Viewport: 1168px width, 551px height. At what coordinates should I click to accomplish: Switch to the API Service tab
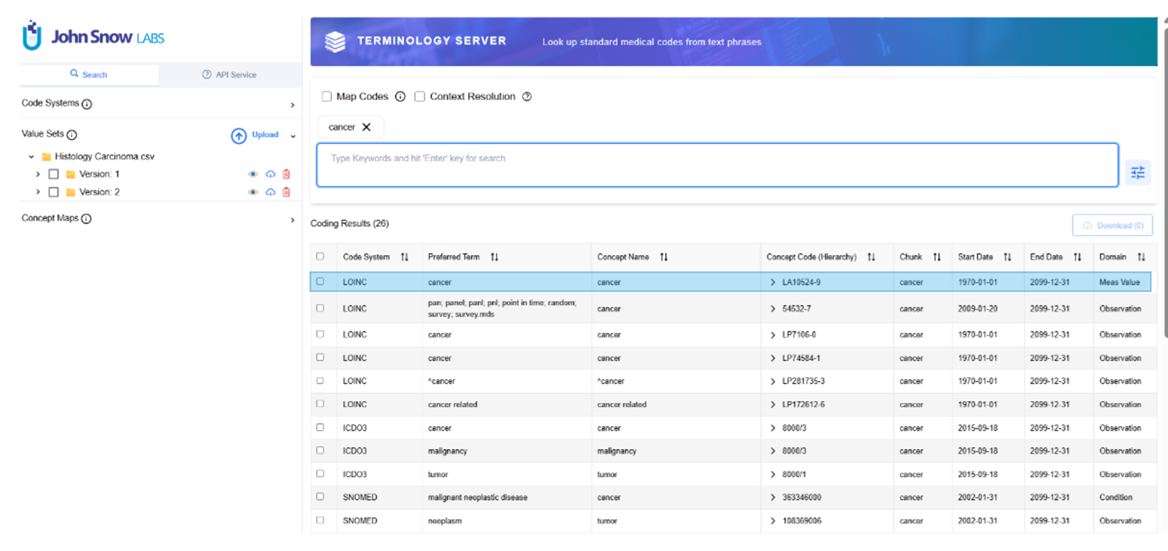(229, 74)
